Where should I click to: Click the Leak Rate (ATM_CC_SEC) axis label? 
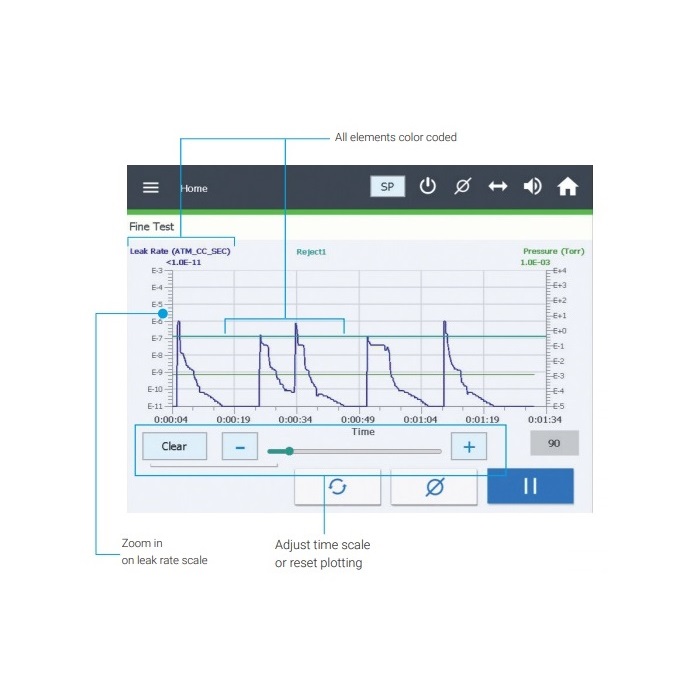[180, 251]
